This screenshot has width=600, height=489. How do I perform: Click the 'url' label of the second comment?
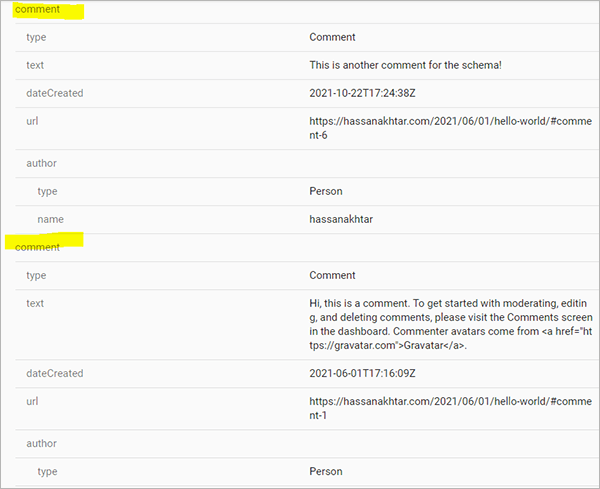point(33,401)
